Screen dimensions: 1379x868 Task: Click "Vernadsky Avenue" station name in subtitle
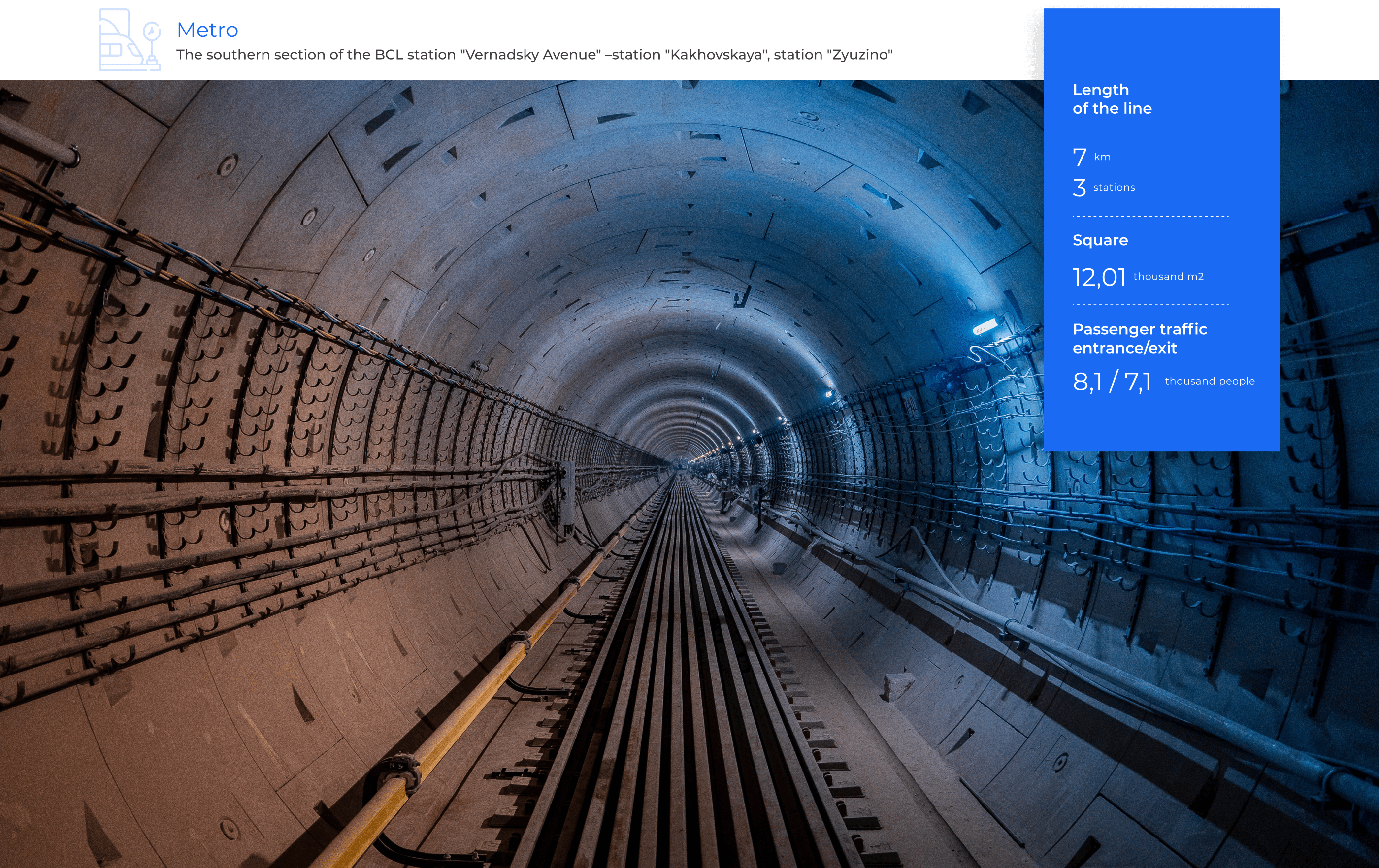point(531,54)
